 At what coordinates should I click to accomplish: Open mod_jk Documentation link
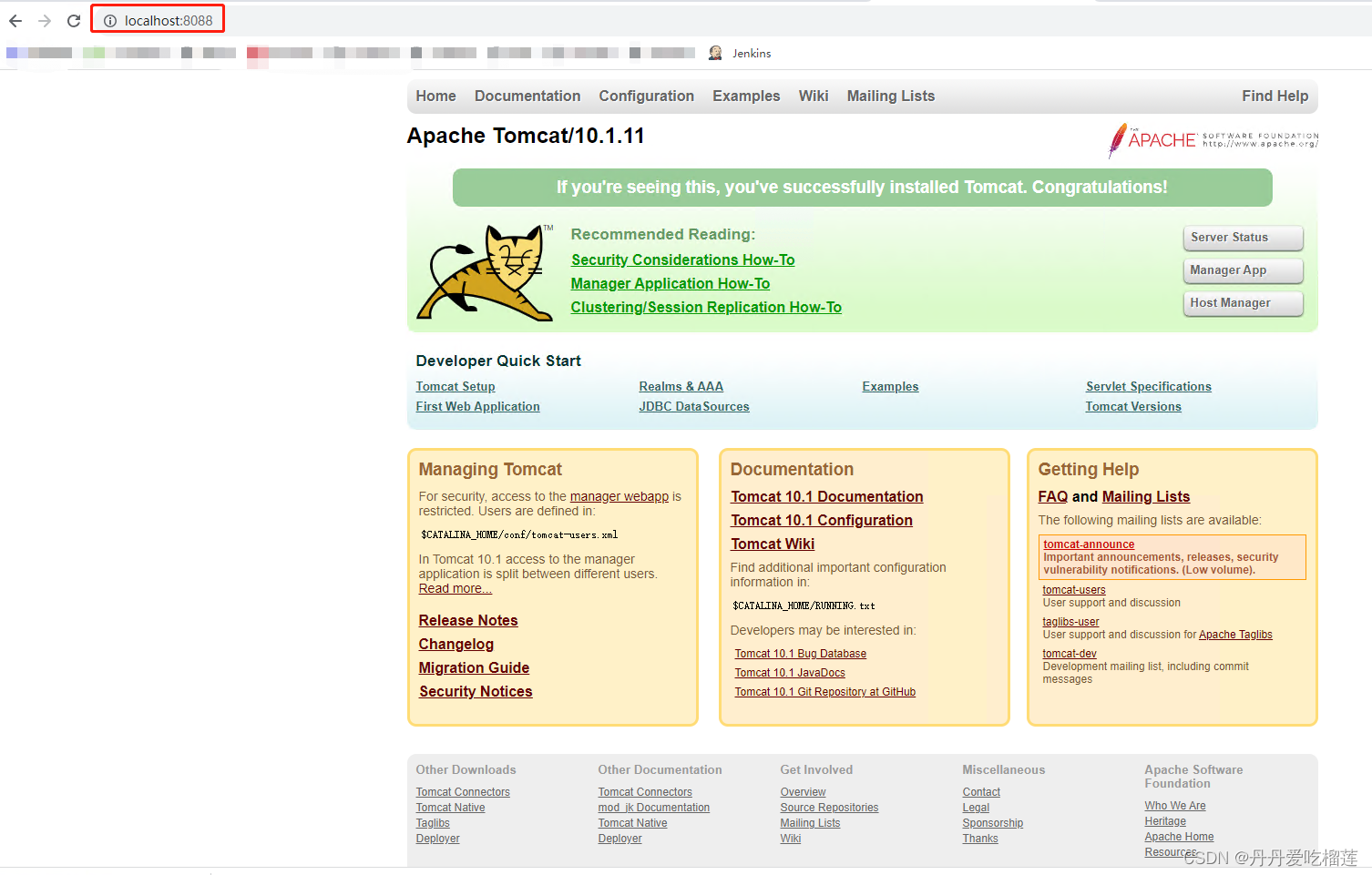[x=653, y=808]
